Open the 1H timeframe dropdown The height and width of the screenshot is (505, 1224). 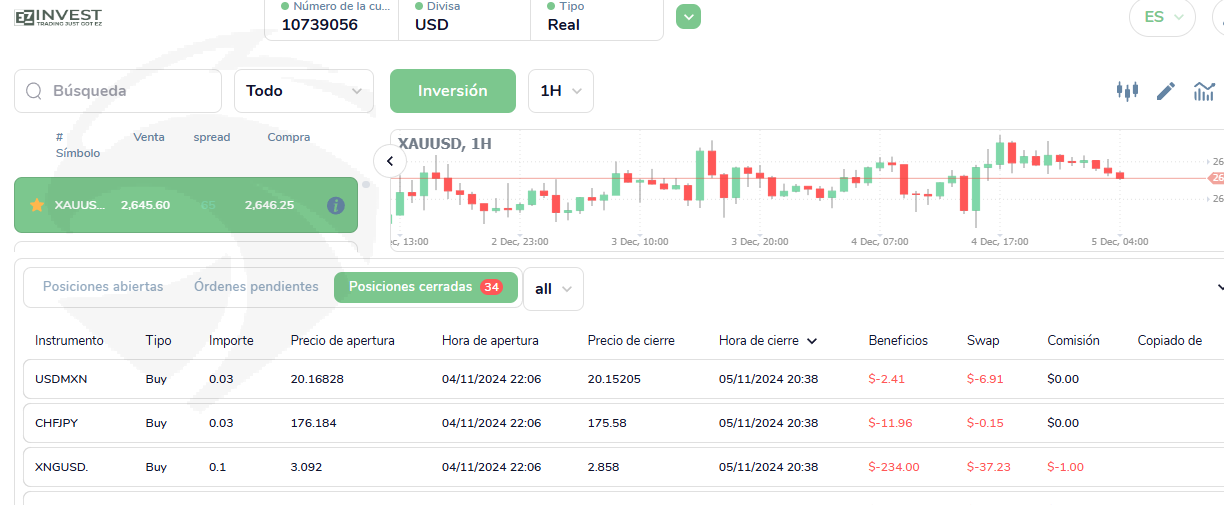tap(560, 91)
